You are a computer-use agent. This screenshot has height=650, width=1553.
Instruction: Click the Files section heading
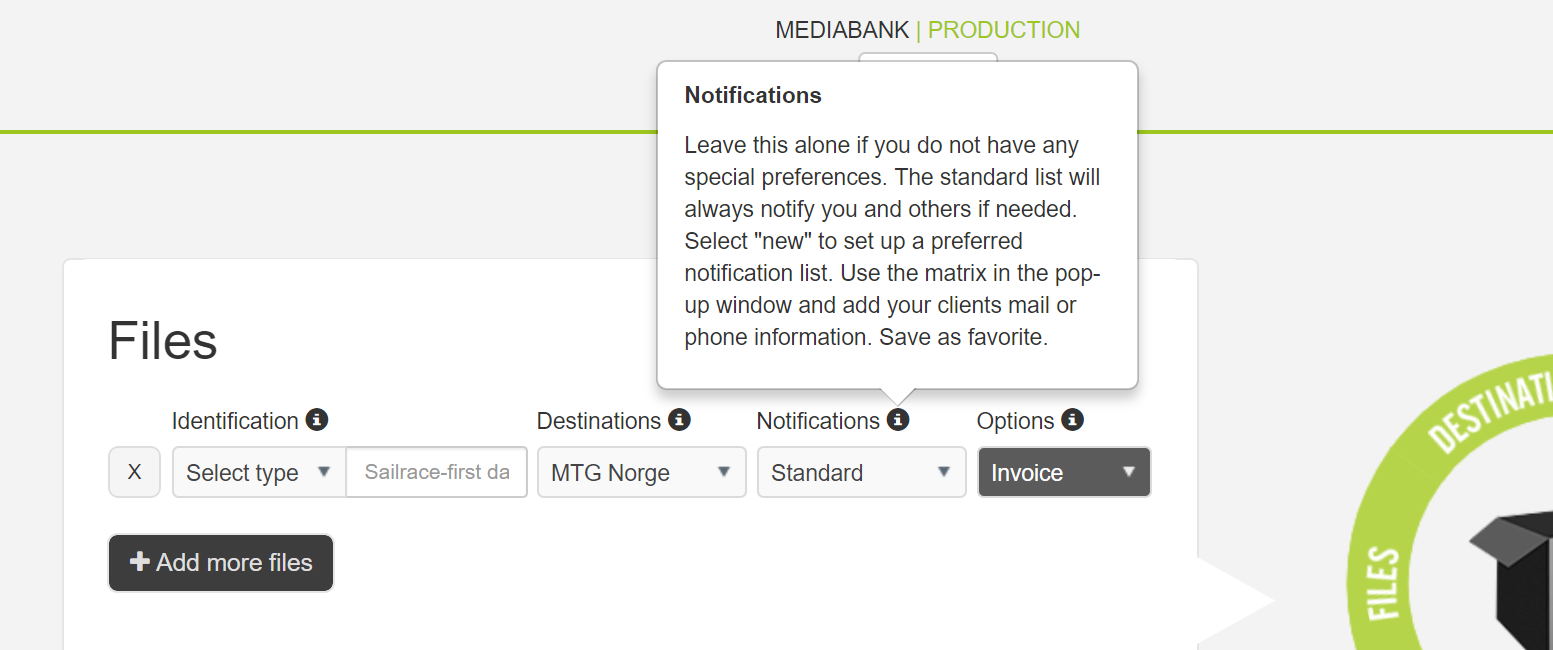pyautogui.click(x=163, y=341)
